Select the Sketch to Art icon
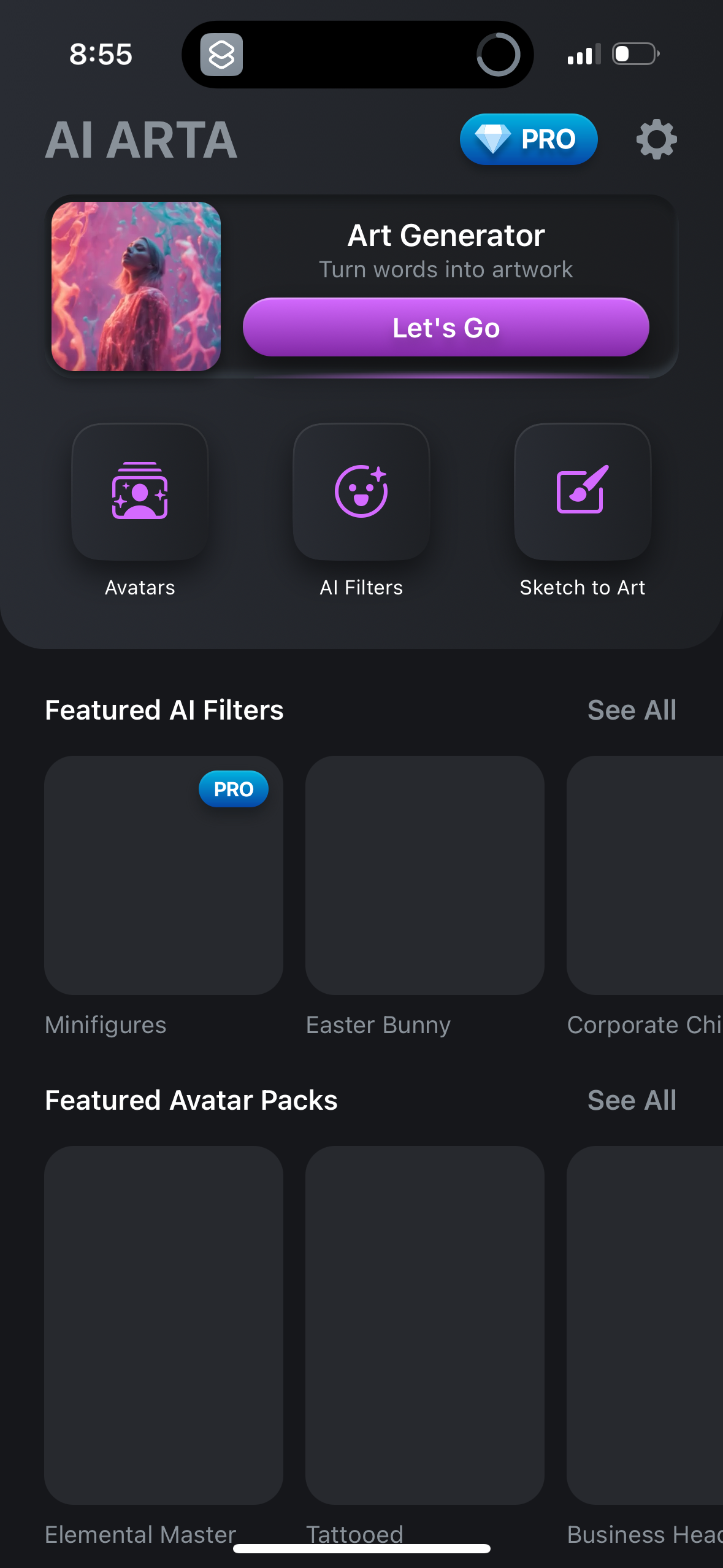Image resolution: width=723 pixels, height=1568 pixels. pyautogui.click(x=583, y=493)
